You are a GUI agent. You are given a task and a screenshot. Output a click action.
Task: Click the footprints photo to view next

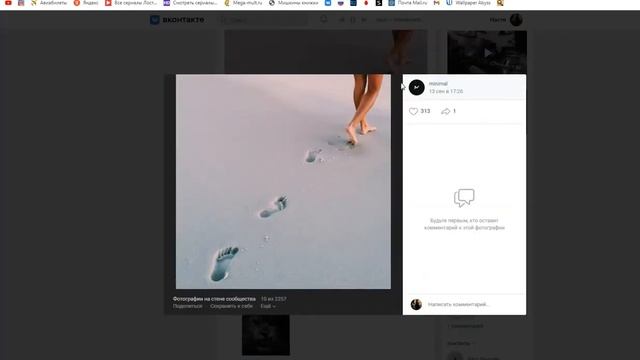pyautogui.click(x=283, y=182)
